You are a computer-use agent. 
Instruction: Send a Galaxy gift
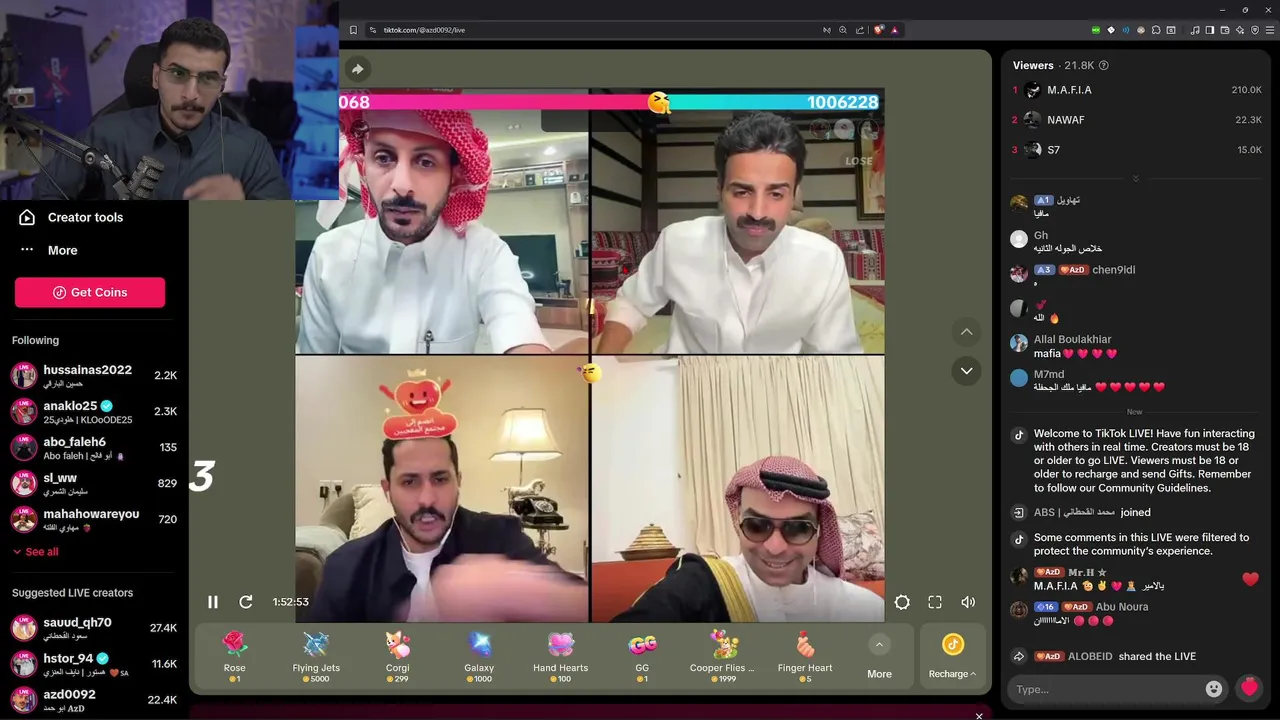click(x=479, y=656)
